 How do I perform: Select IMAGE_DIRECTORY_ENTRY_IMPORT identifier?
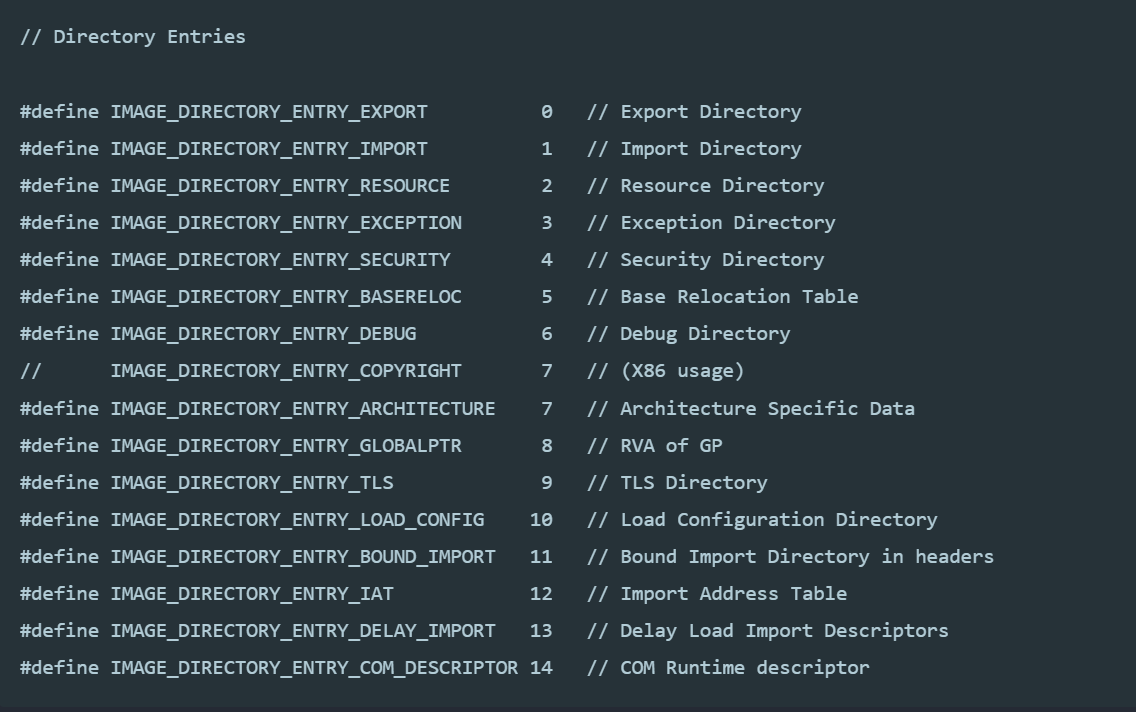[x=269, y=149]
